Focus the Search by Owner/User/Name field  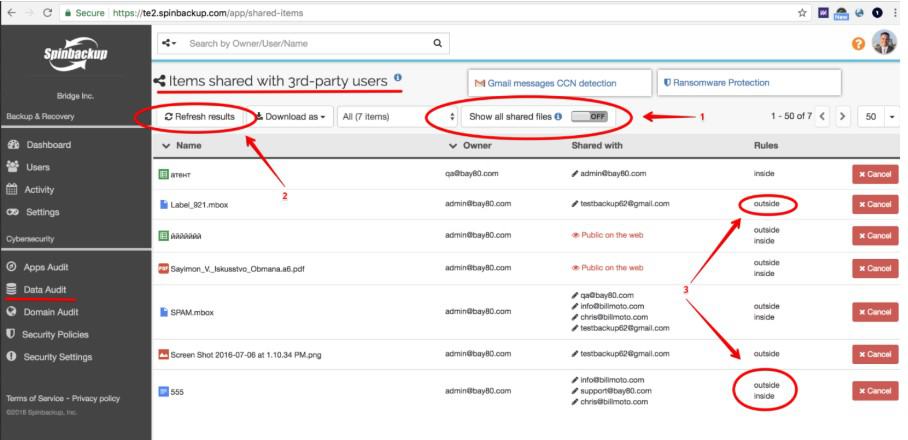(x=307, y=43)
